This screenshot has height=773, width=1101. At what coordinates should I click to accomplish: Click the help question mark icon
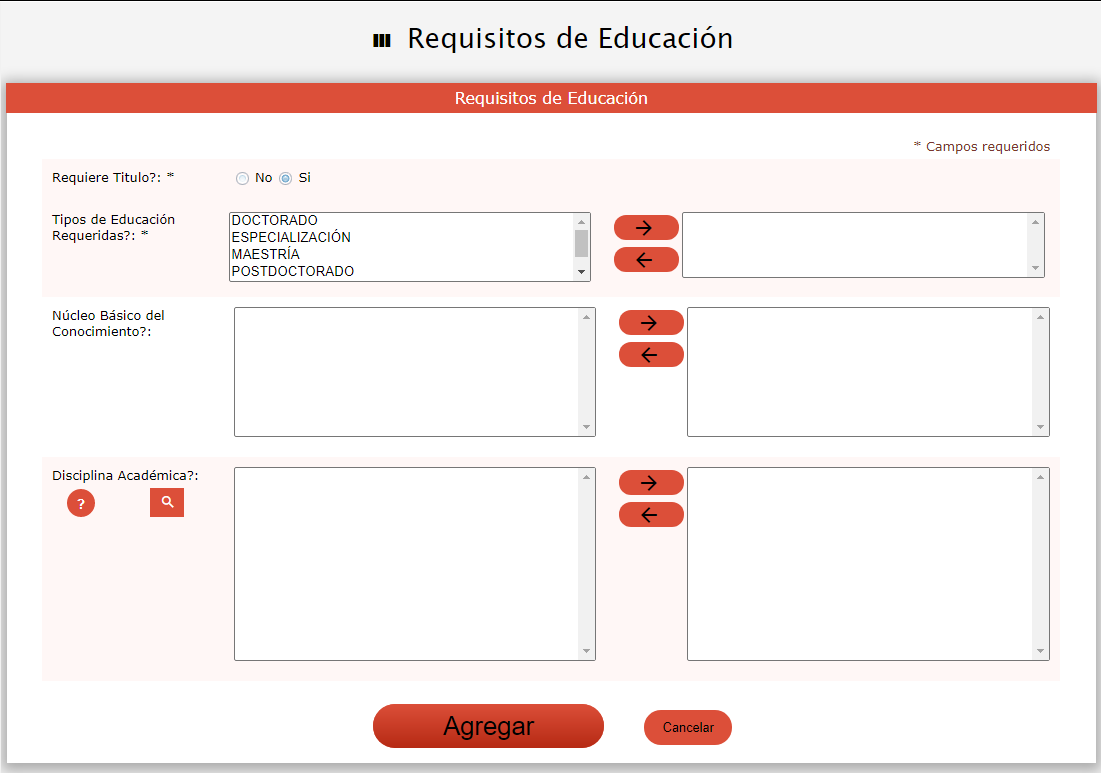81,503
